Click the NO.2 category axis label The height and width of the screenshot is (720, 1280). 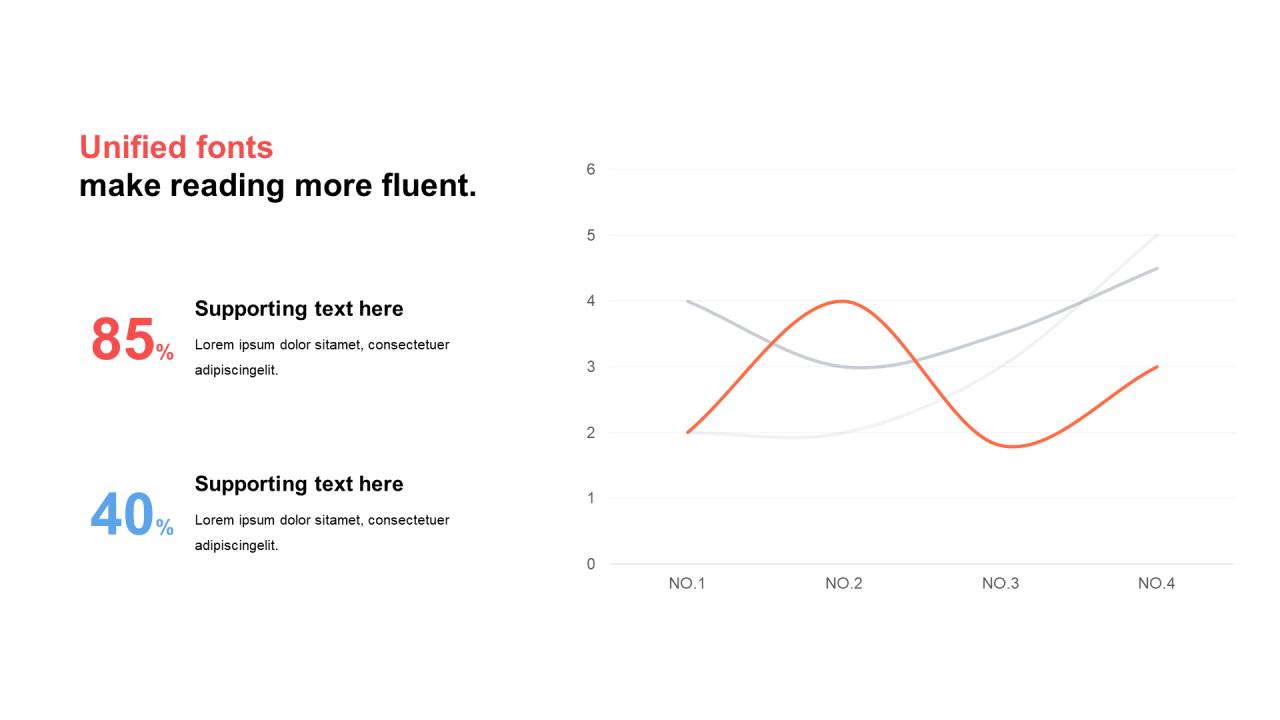point(844,584)
